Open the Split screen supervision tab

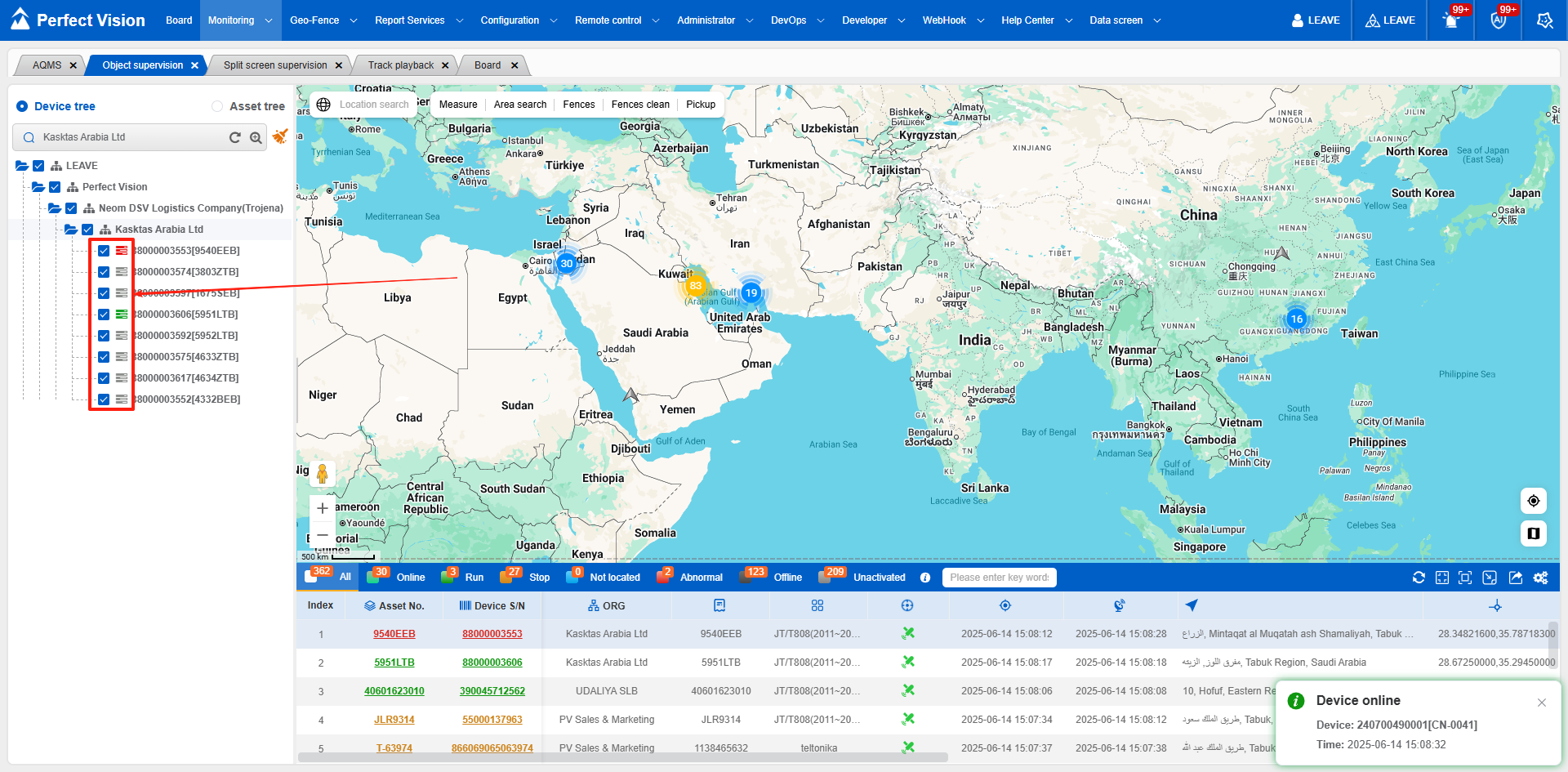pyautogui.click(x=275, y=65)
